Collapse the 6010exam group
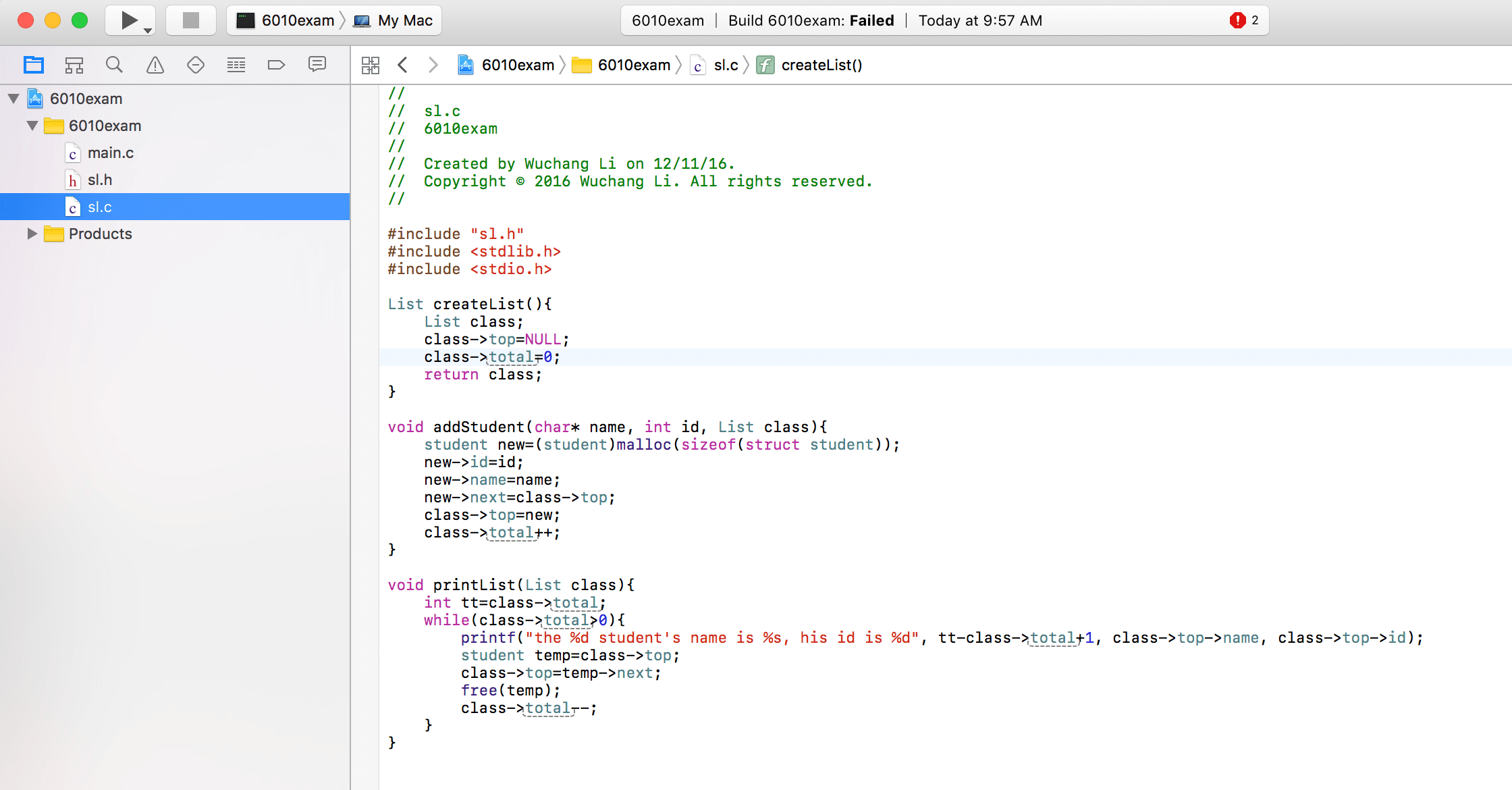Viewport: 1512px width, 790px height. click(32, 126)
